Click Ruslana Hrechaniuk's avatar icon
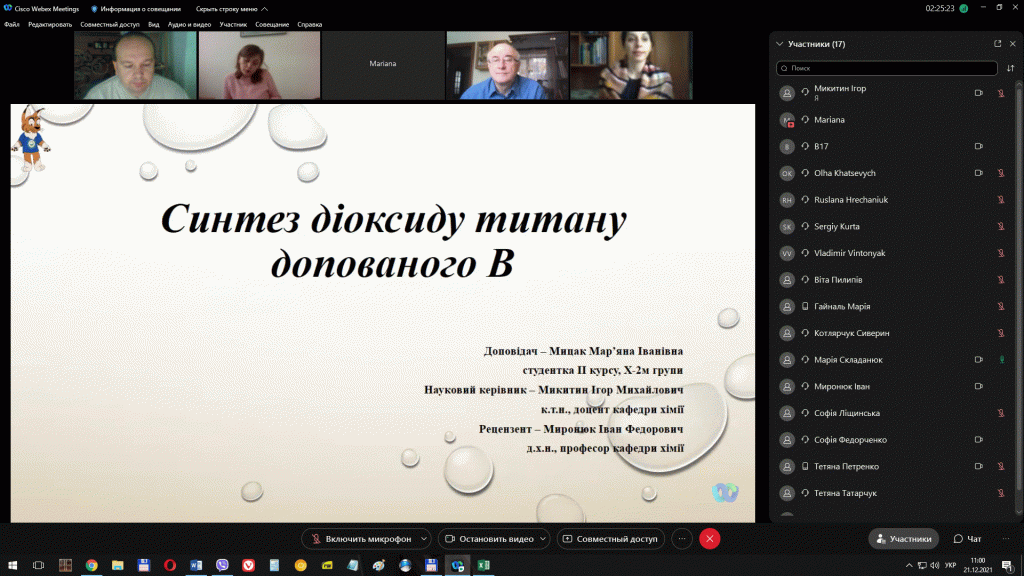Screen dimensions: 1024x576 point(787,200)
